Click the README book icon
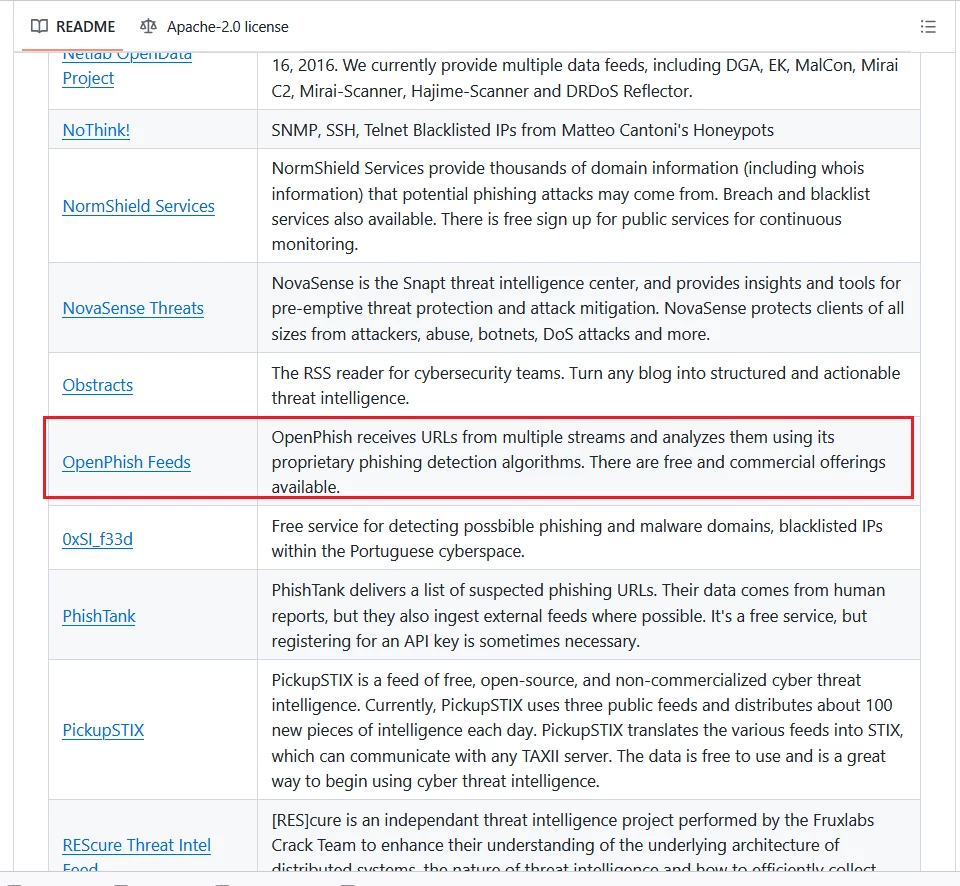This screenshot has width=960, height=886. coord(39,26)
